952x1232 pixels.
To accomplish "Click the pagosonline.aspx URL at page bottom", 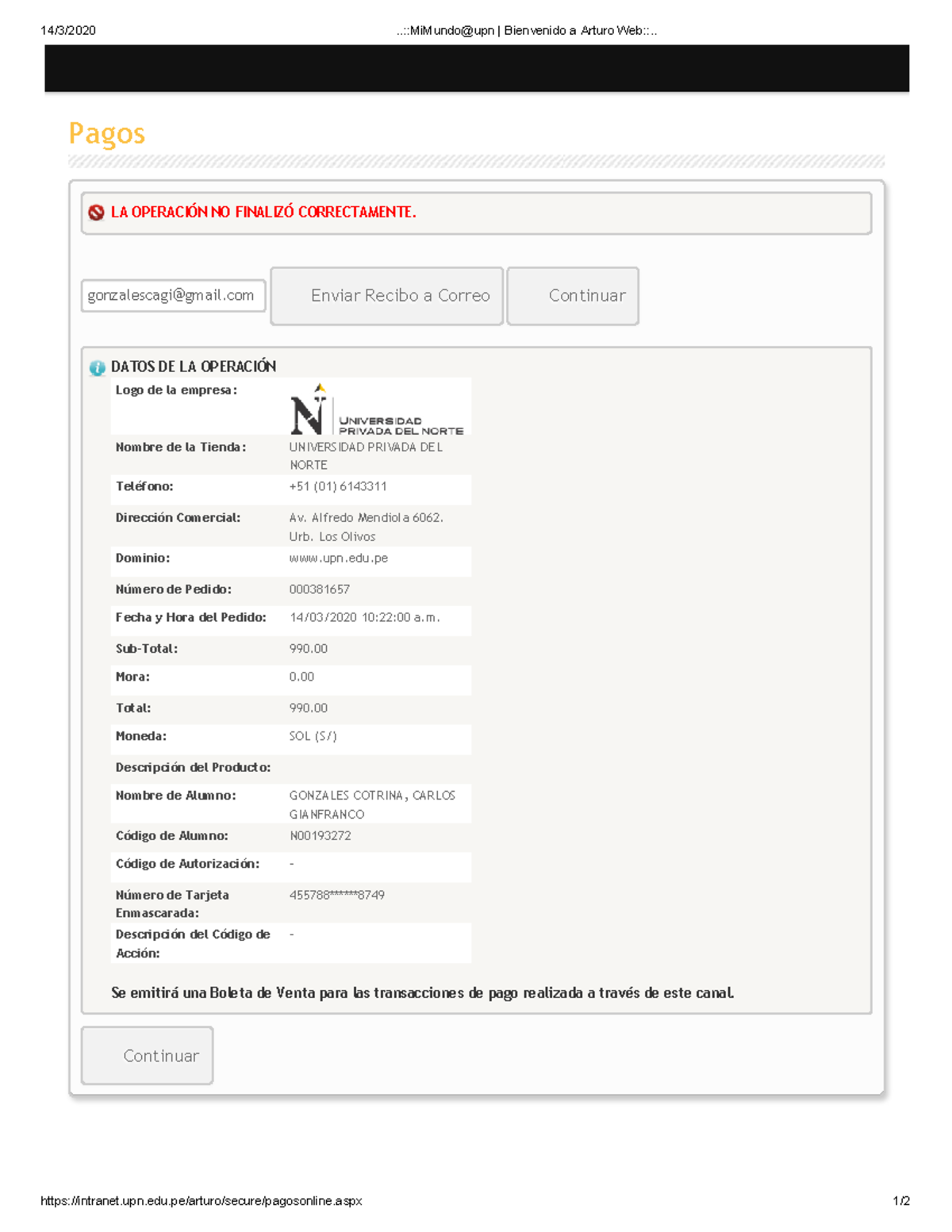I will point(201,1200).
